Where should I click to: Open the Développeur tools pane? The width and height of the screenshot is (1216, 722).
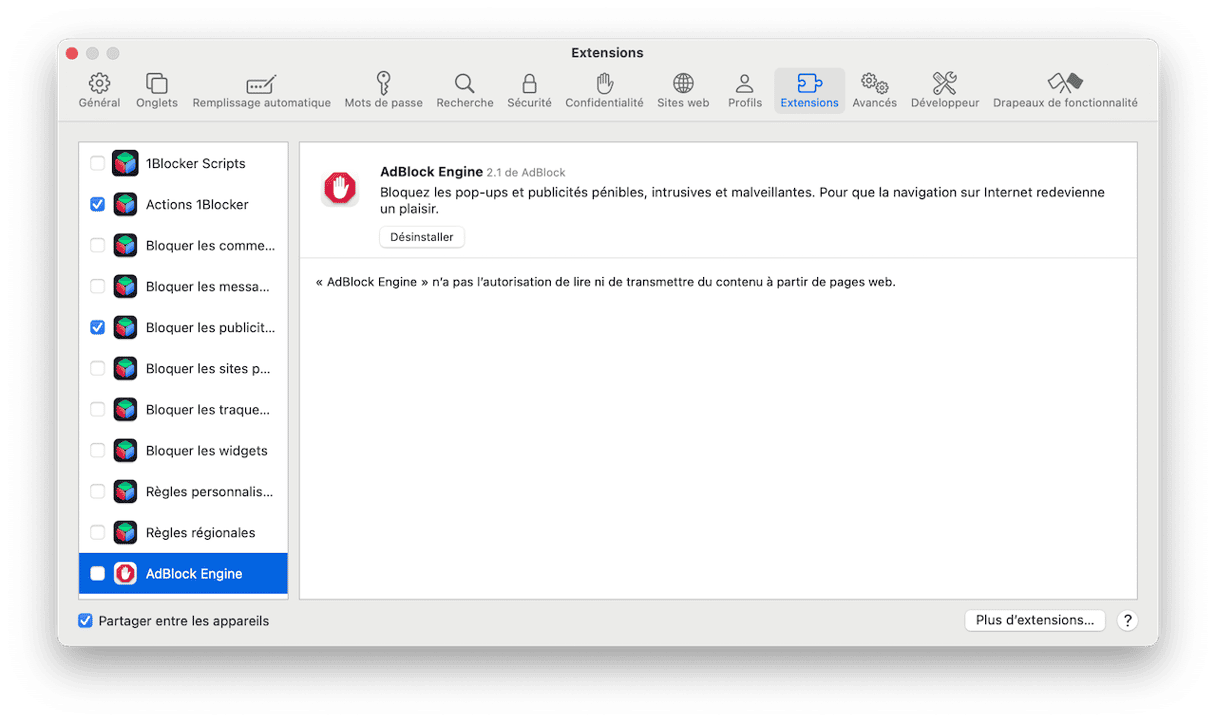[x=945, y=90]
